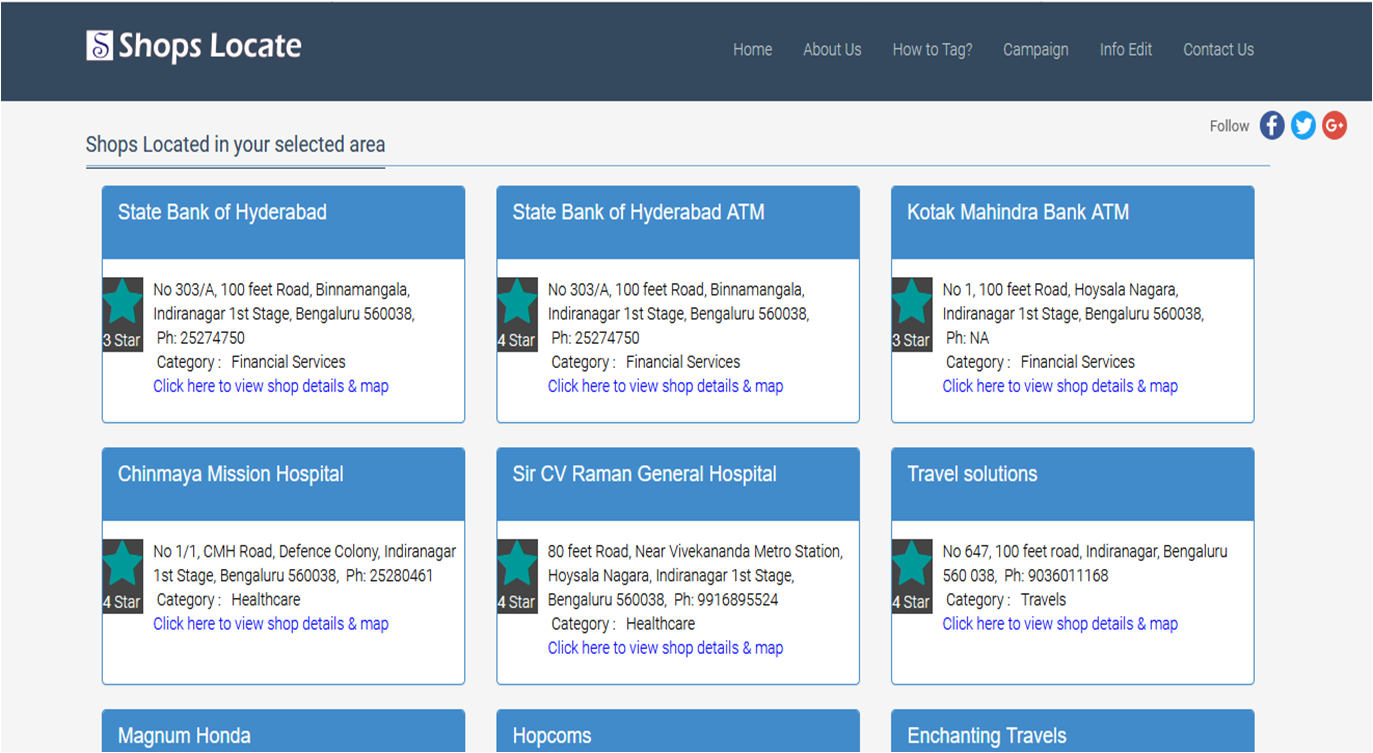The image size is (1373, 753).
Task: Open the Google Plus follow icon
Action: 1334,125
